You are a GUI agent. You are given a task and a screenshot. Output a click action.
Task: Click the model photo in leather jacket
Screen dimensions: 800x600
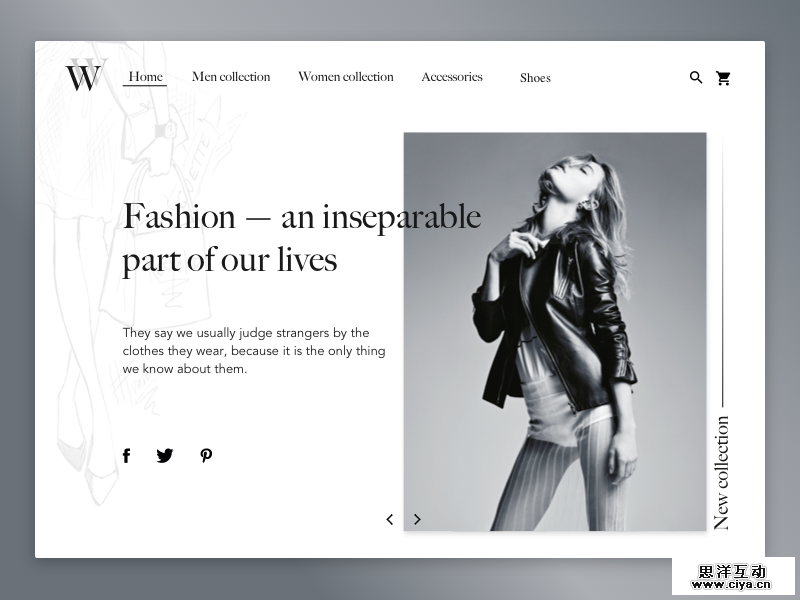[555, 332]
